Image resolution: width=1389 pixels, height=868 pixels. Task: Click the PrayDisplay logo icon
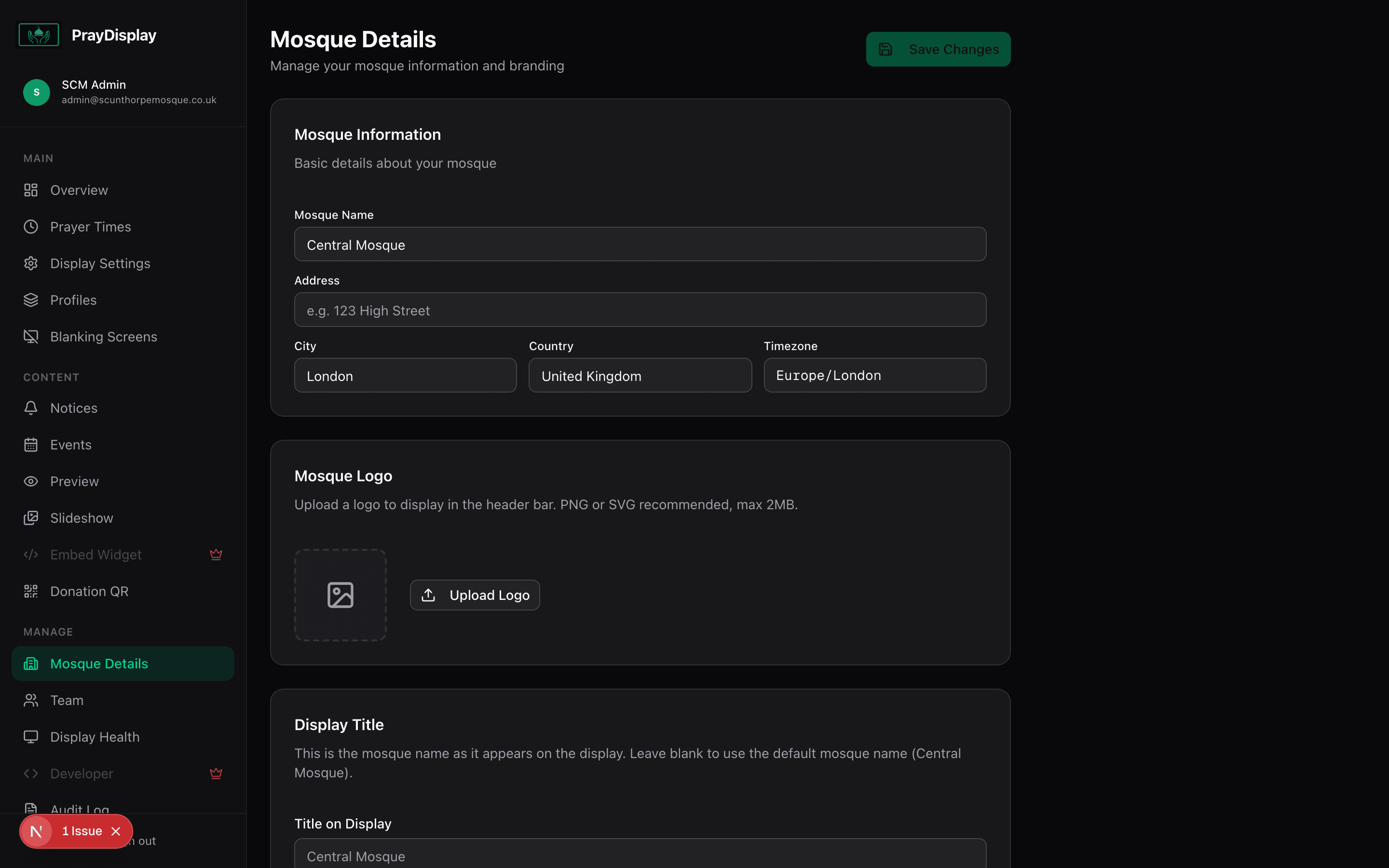(x=38, y=34)
